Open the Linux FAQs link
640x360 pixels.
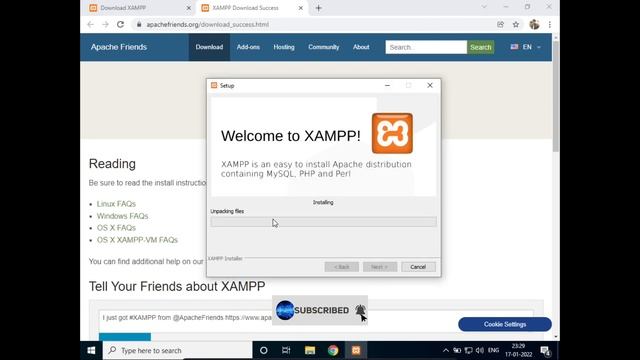click(116, 204)
